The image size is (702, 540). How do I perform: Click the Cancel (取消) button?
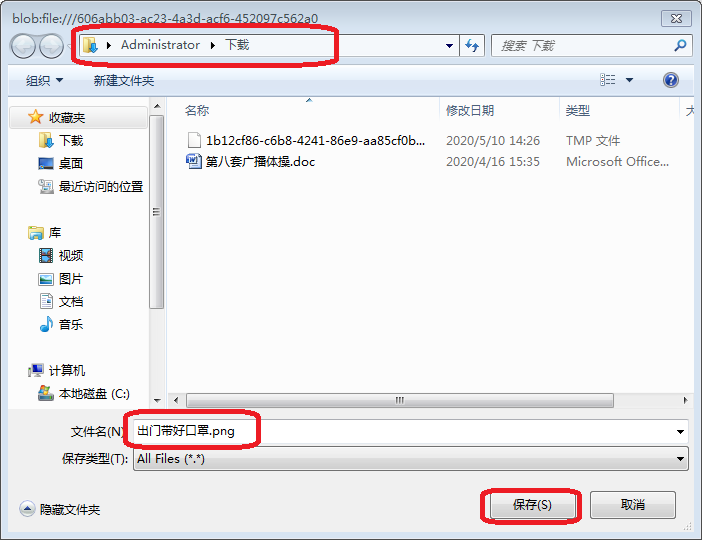633,505
